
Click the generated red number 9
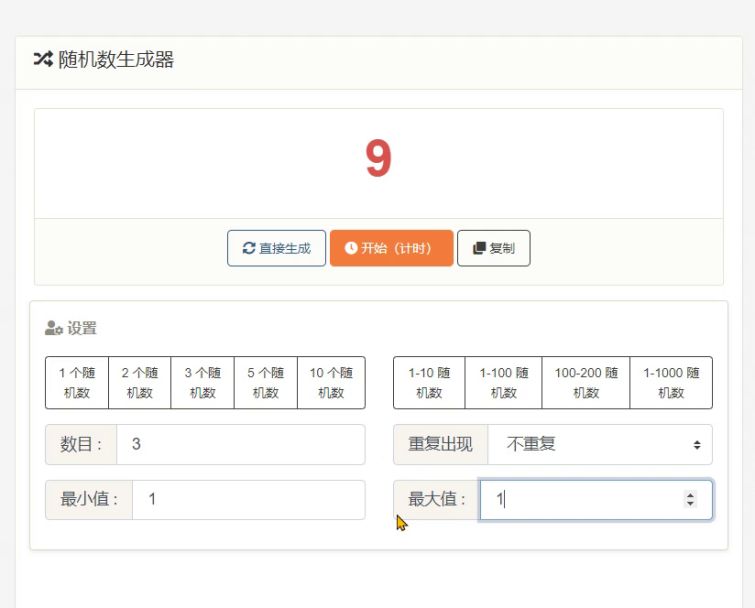pyautogui.click(x=378, y=160)
